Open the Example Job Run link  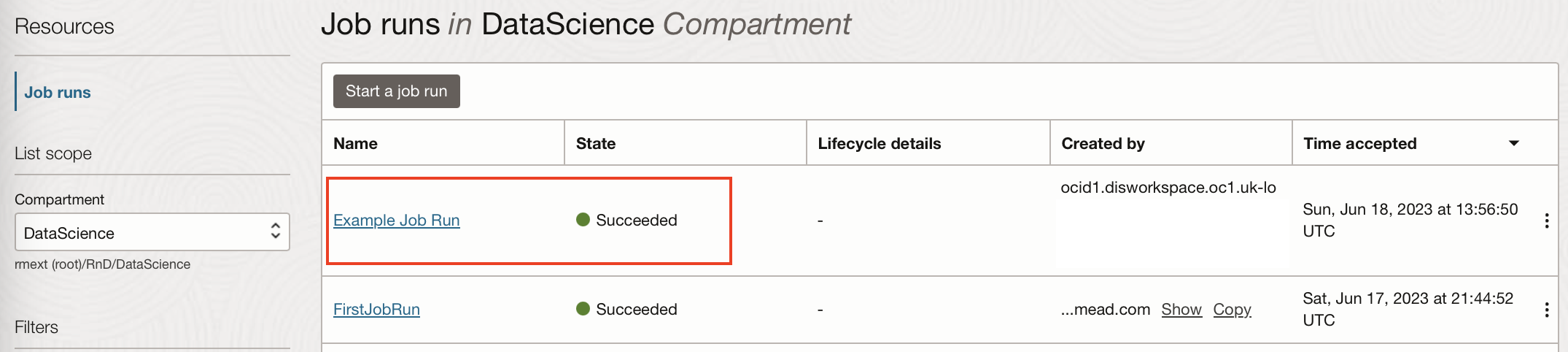click(397, 220)
